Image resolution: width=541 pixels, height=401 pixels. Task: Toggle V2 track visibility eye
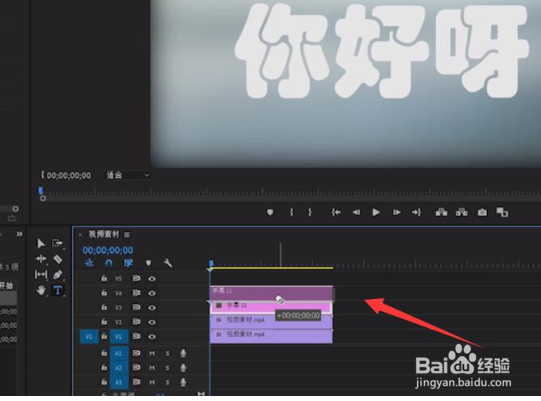(x=152, y=322)
